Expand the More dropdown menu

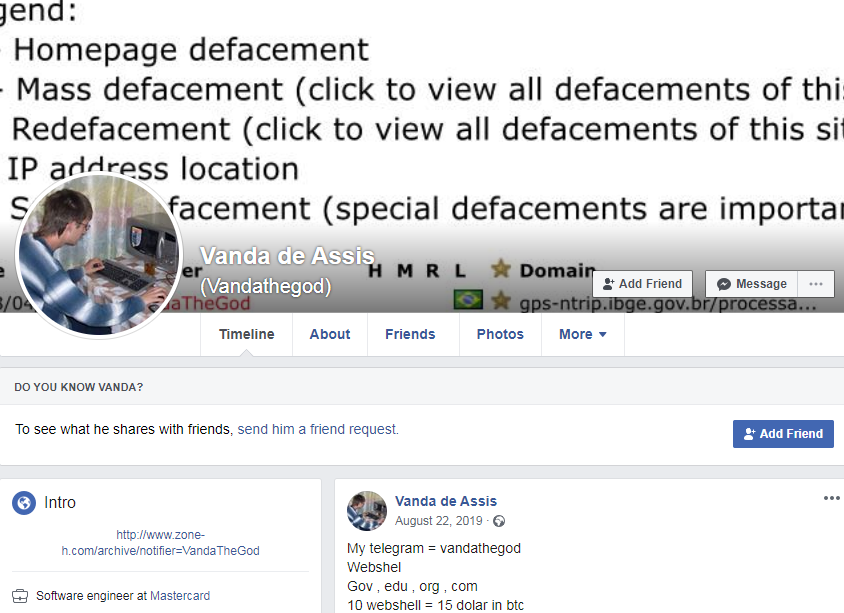pyautogui.click(x=583, y=334)
